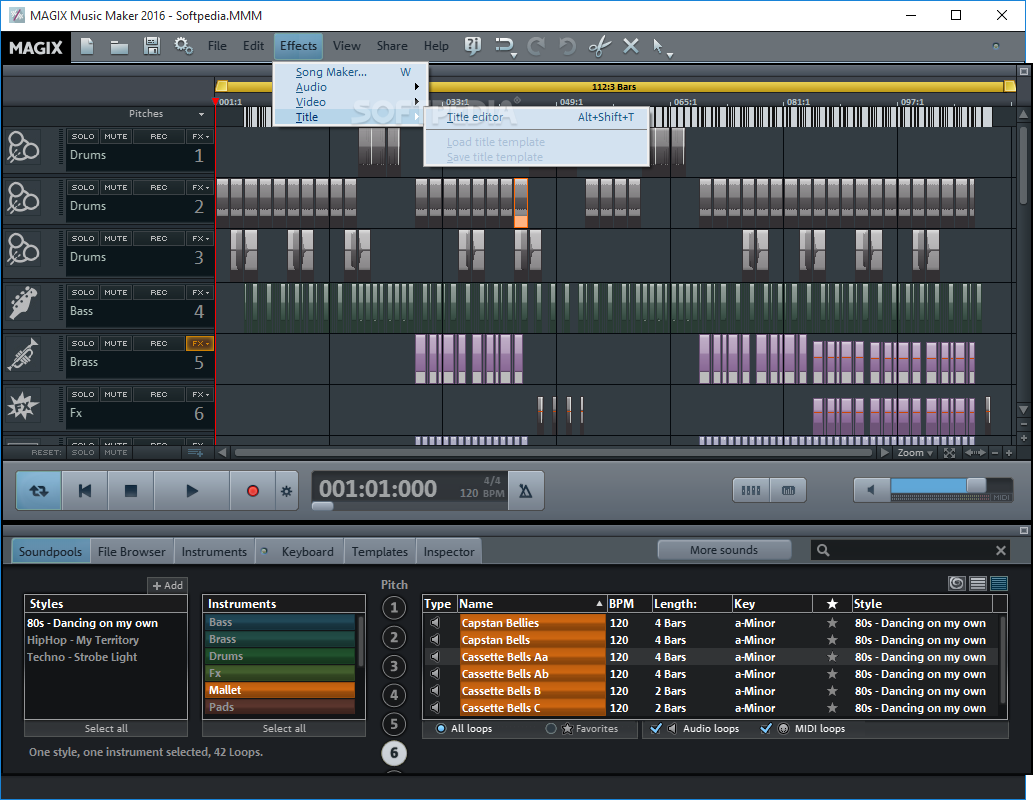This screenshot has width=1033, height=800.
Task: Expand the Pitches dropdown
Action: [x=202, y=114]
